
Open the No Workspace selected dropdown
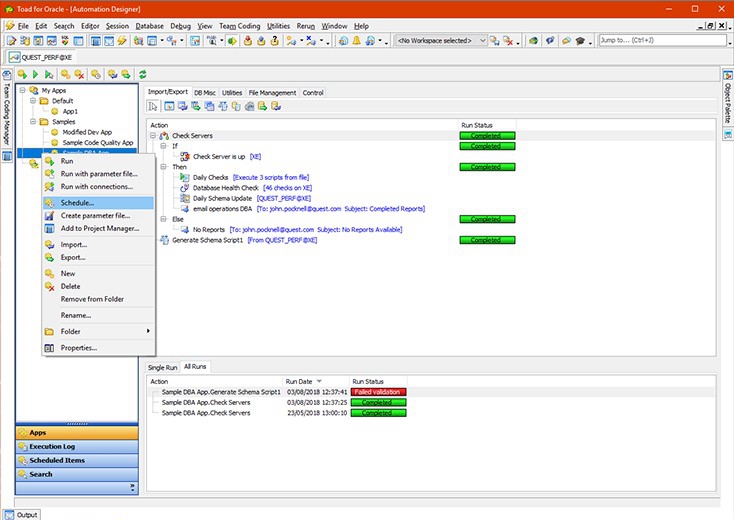[483, 41]
